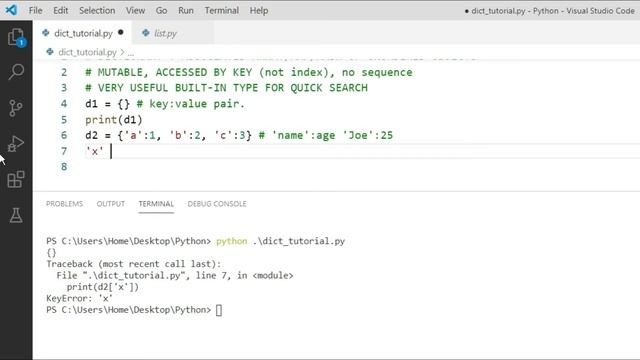Open the Explorer view in activity bar

(x=16, y=37)
